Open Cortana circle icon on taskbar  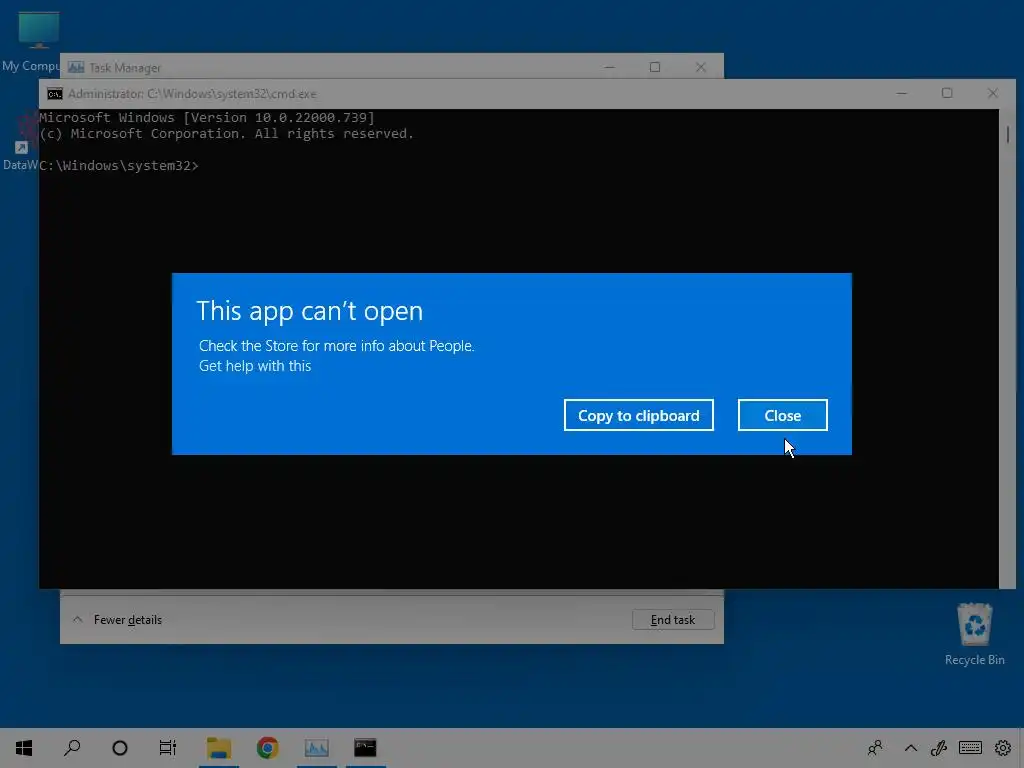(120, 748)
